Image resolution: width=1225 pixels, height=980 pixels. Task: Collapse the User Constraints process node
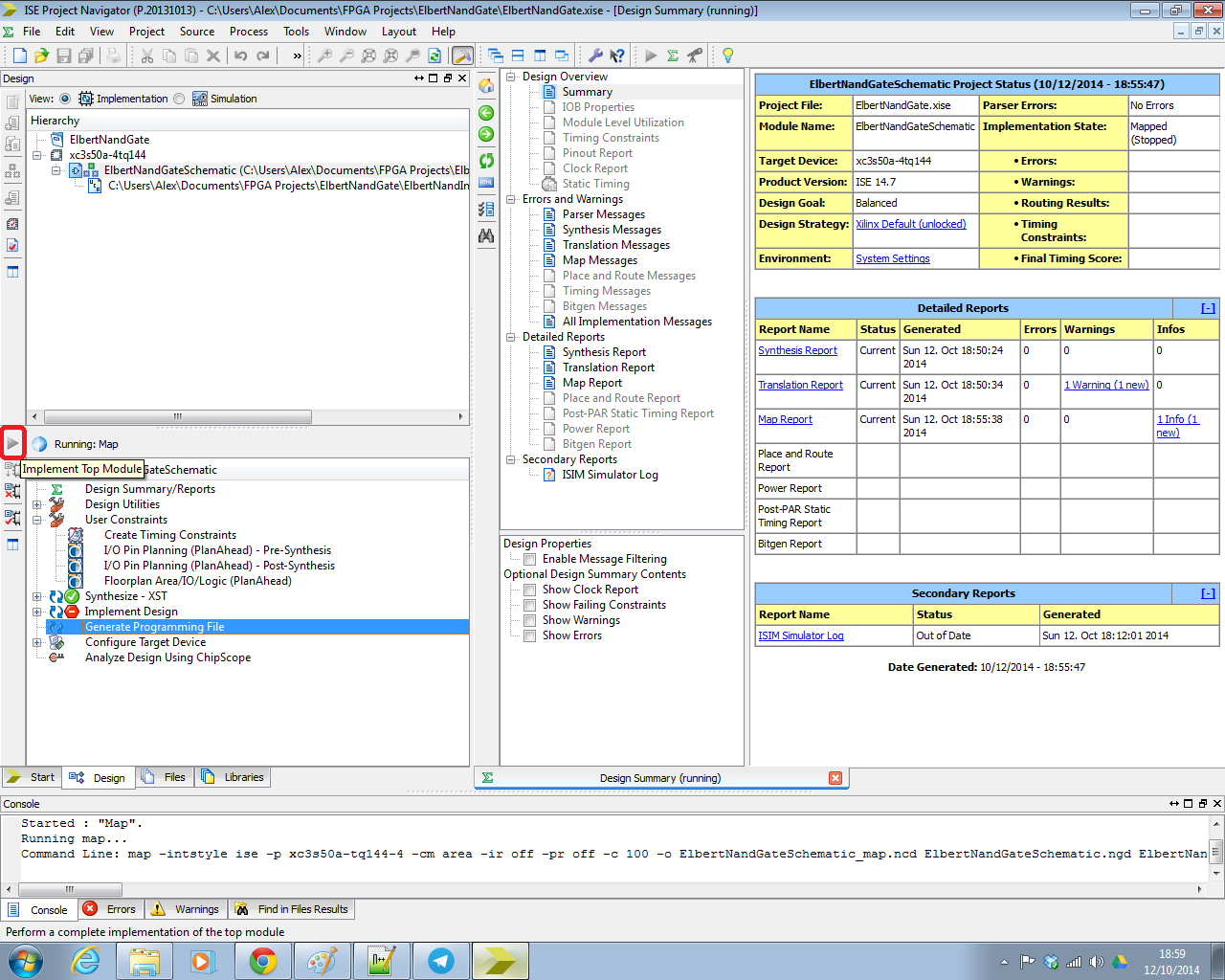point(37,520)
